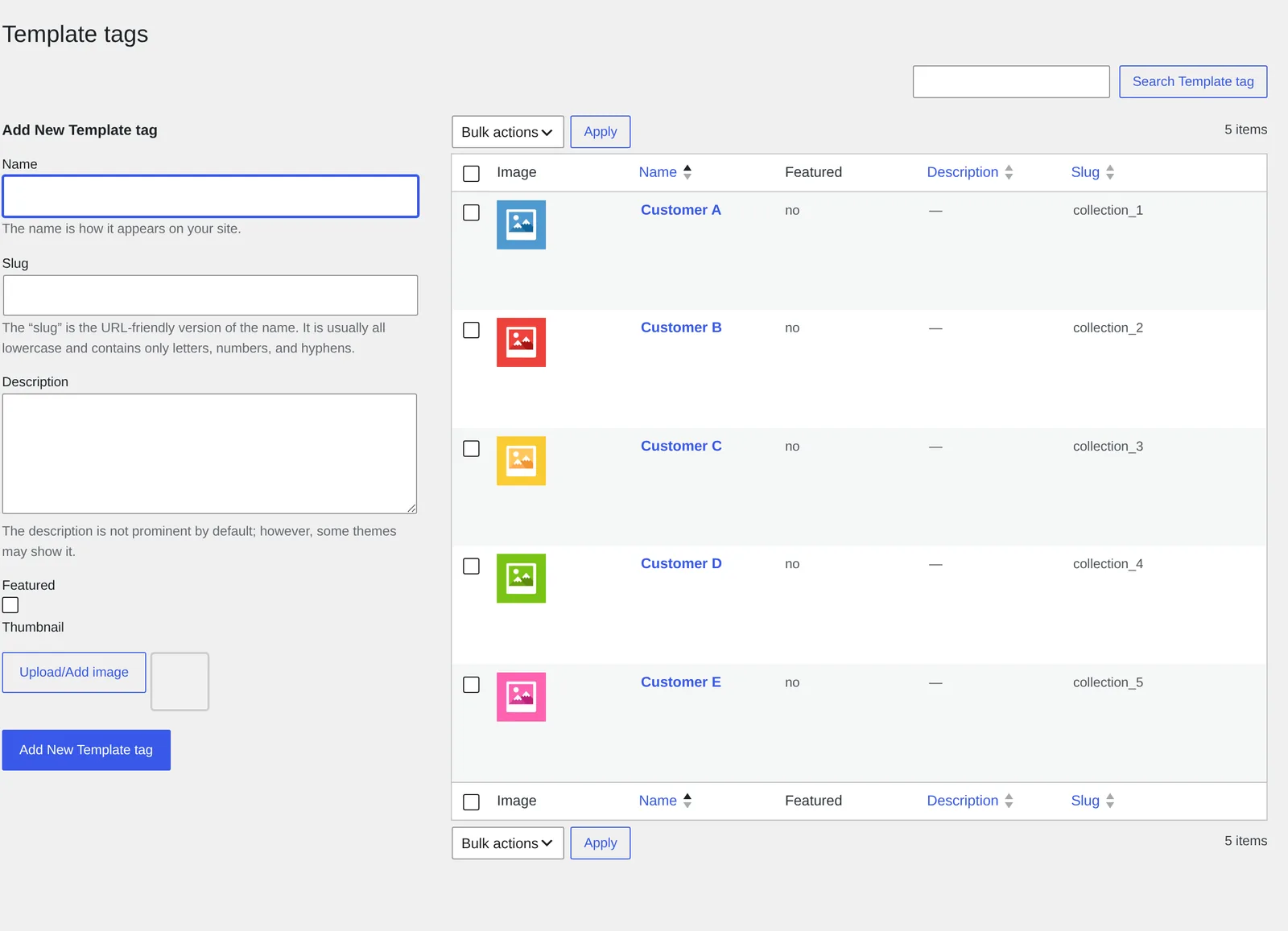Tick the select-all checkbox in the table header
The height and width of the screenshot is (931, 1288).
click(x=472, y=173)
